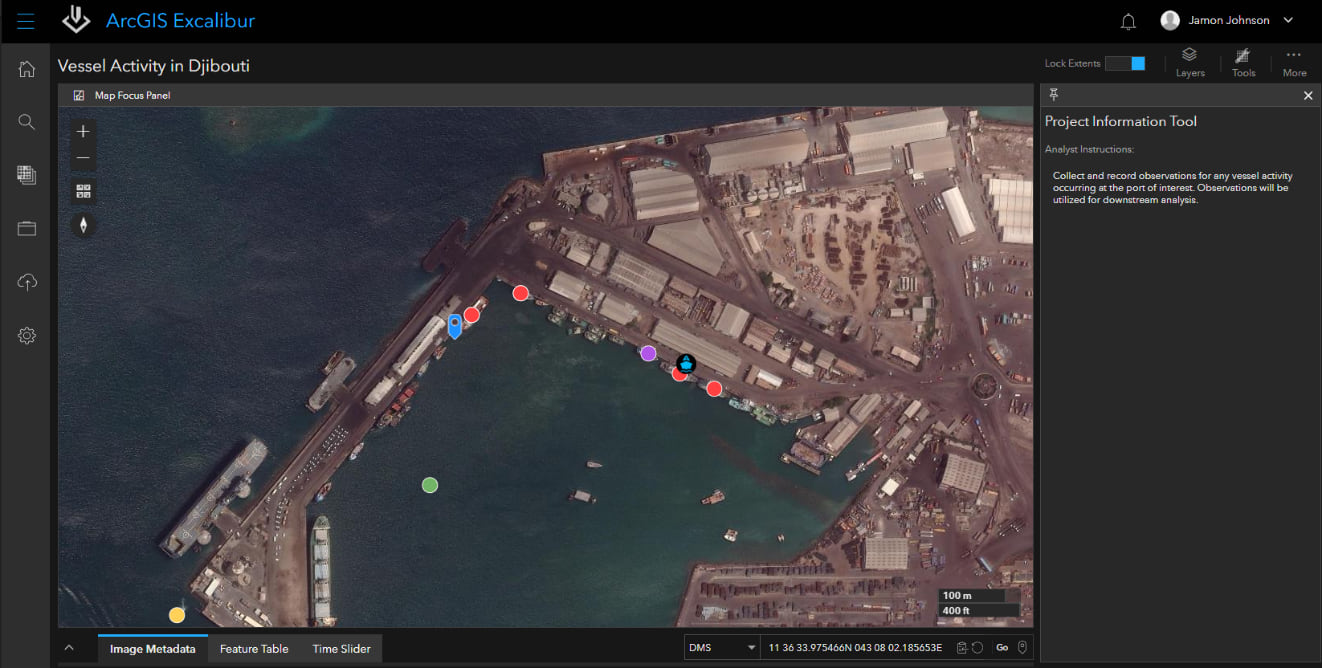This screenshot has height=668, width=1322.
Task: Copy coordinates to clipboard
Action: click(961, 648)
